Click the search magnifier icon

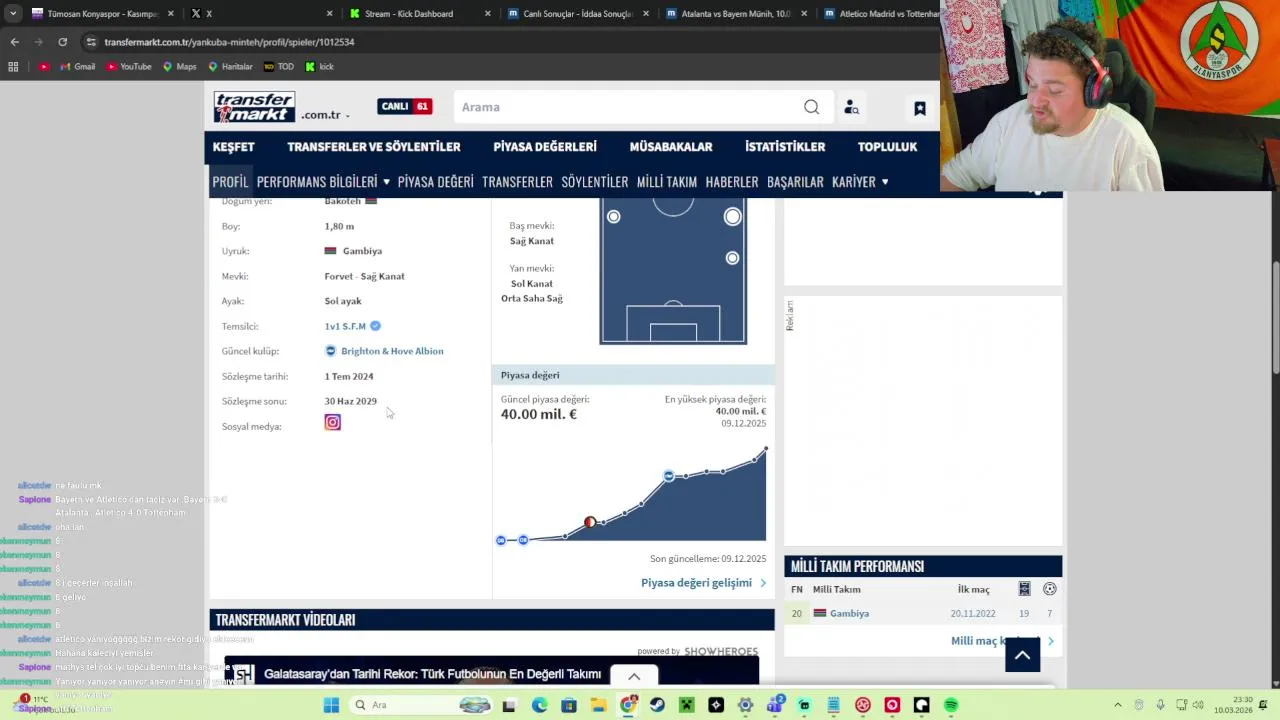[x=811, y=107]
